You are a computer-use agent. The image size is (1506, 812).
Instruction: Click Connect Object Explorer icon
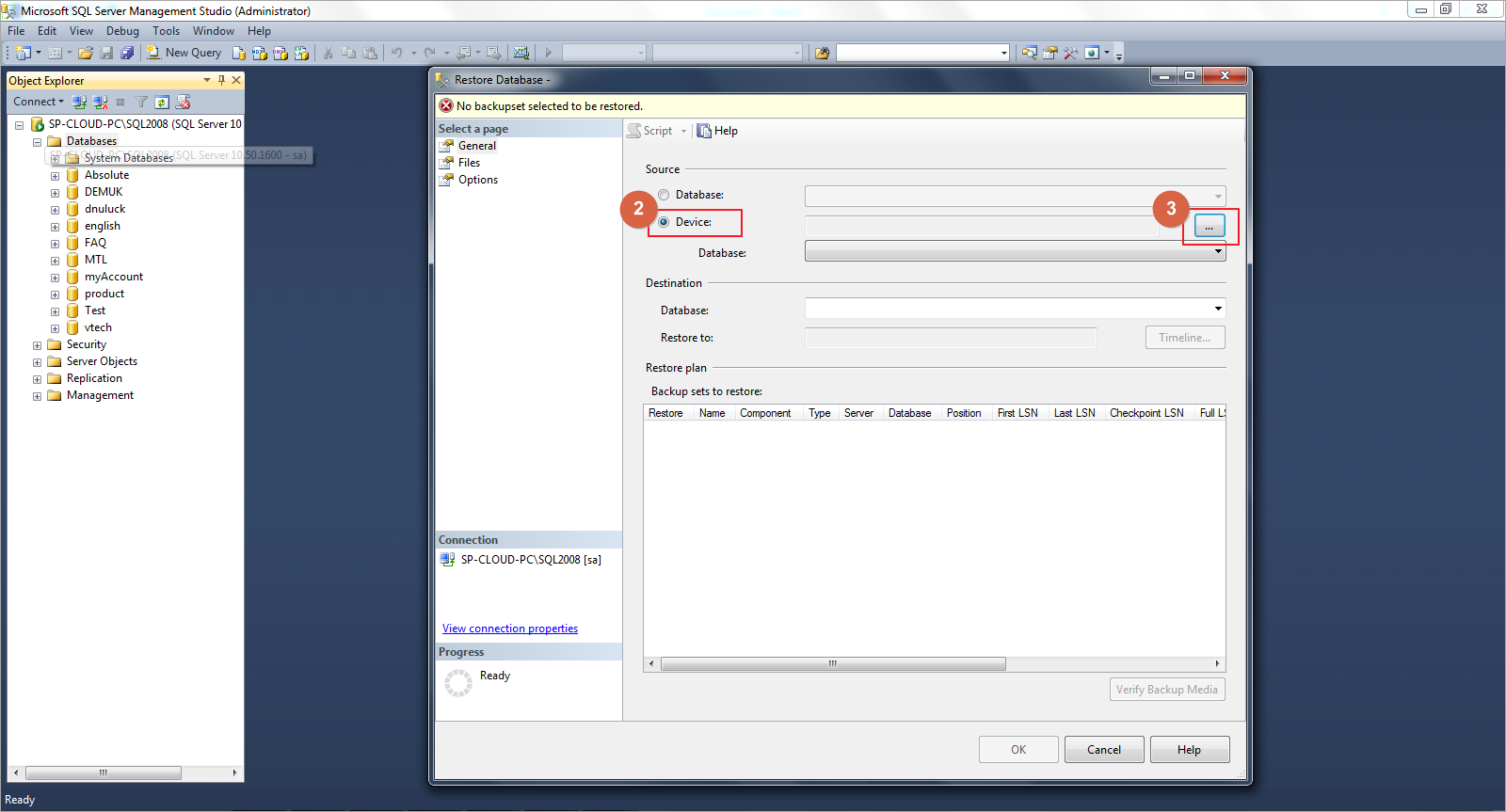pyautogui.click(x=79, y=102)
